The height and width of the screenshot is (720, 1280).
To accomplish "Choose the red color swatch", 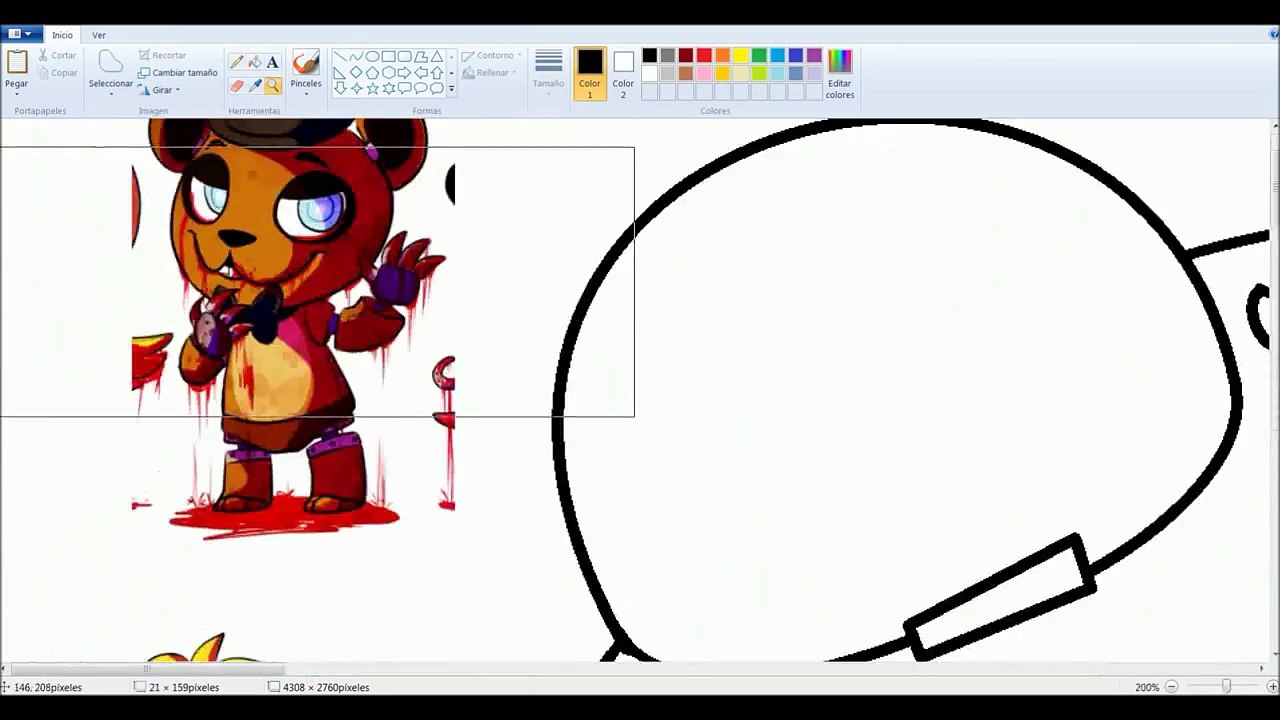I will pyautogui.click(x=704, y=55).
